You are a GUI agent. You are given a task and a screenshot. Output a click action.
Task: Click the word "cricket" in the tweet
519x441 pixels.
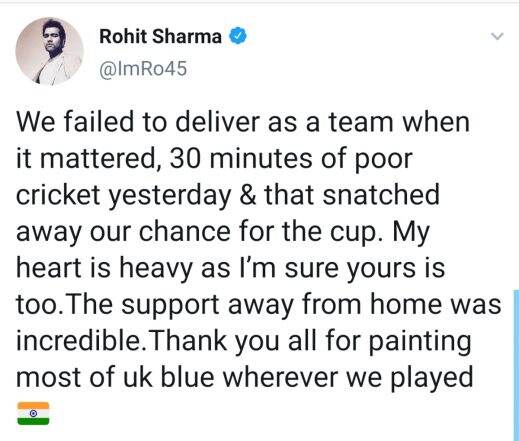(58, 195)
